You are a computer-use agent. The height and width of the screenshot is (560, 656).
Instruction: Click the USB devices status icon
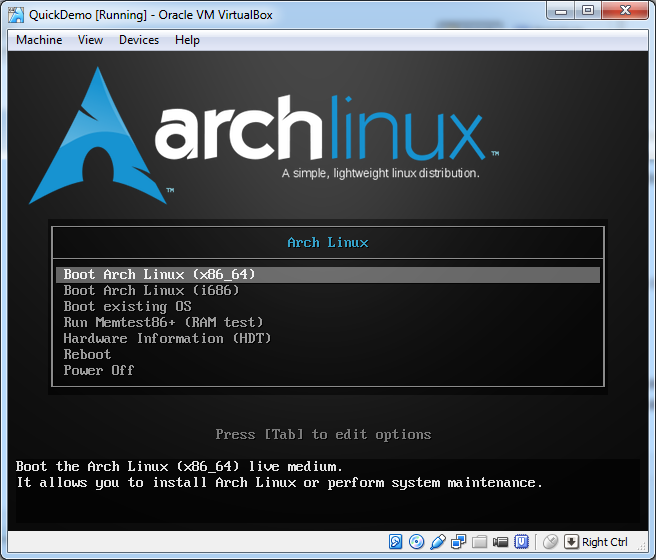point(438,542)
